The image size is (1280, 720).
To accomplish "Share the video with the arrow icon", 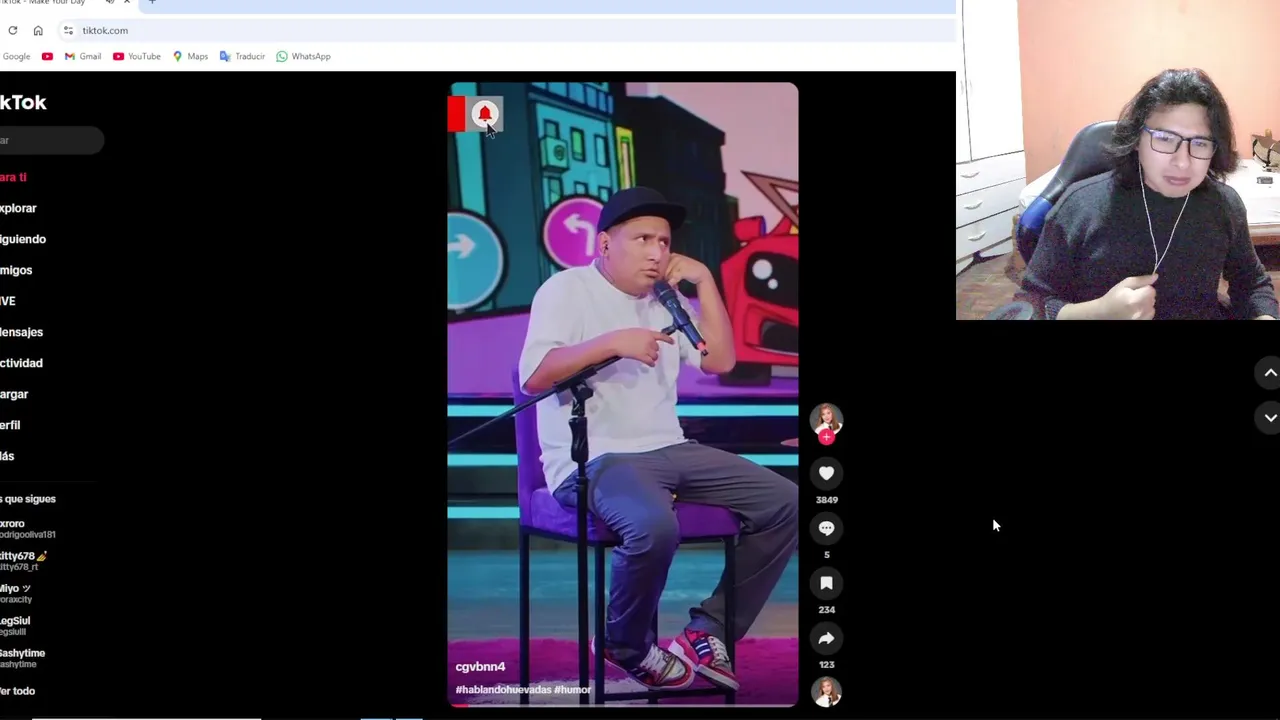I will click(x=826, y=638).
